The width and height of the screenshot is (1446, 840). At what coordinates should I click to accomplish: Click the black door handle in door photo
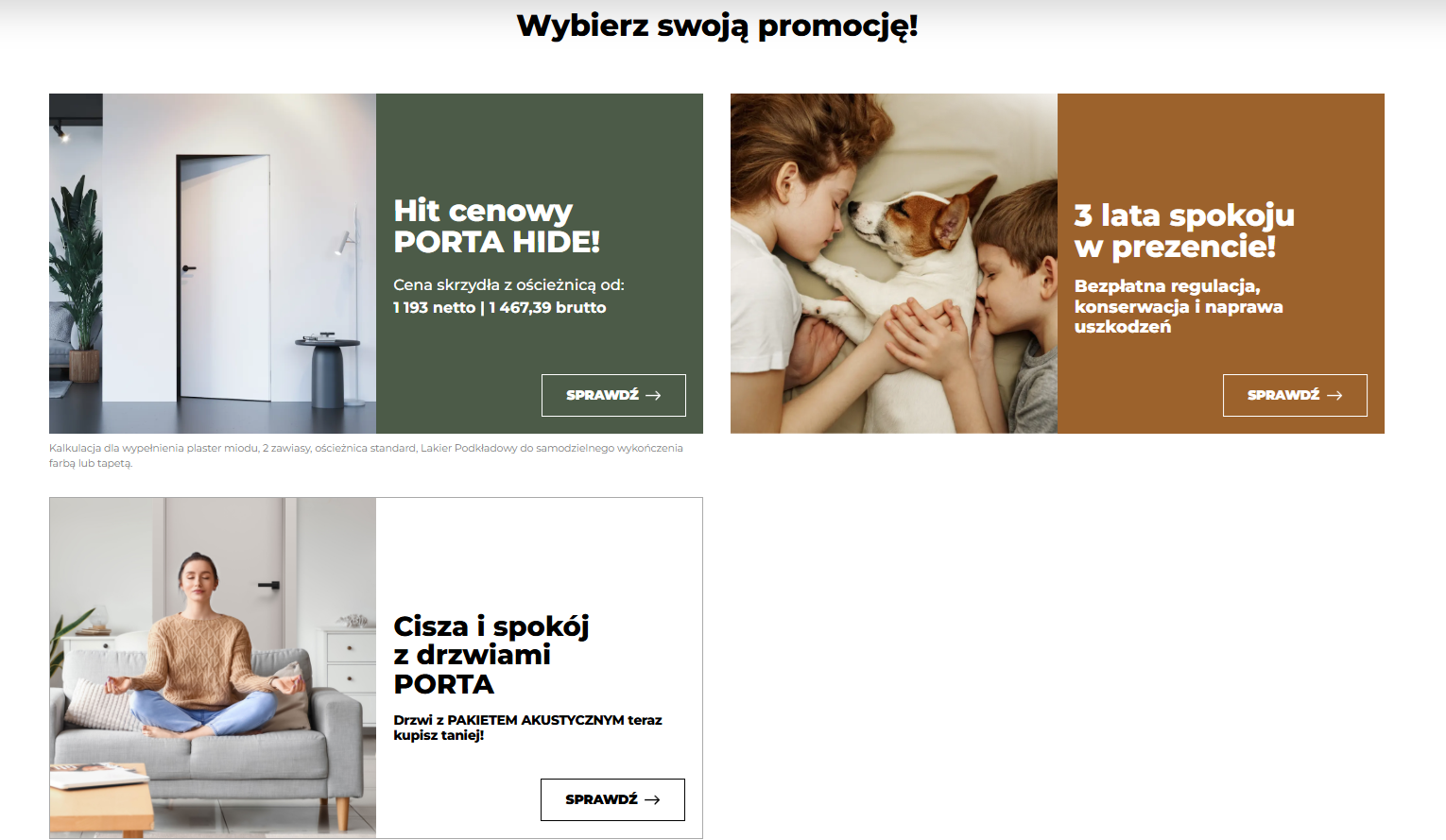[x=189, y=268]
